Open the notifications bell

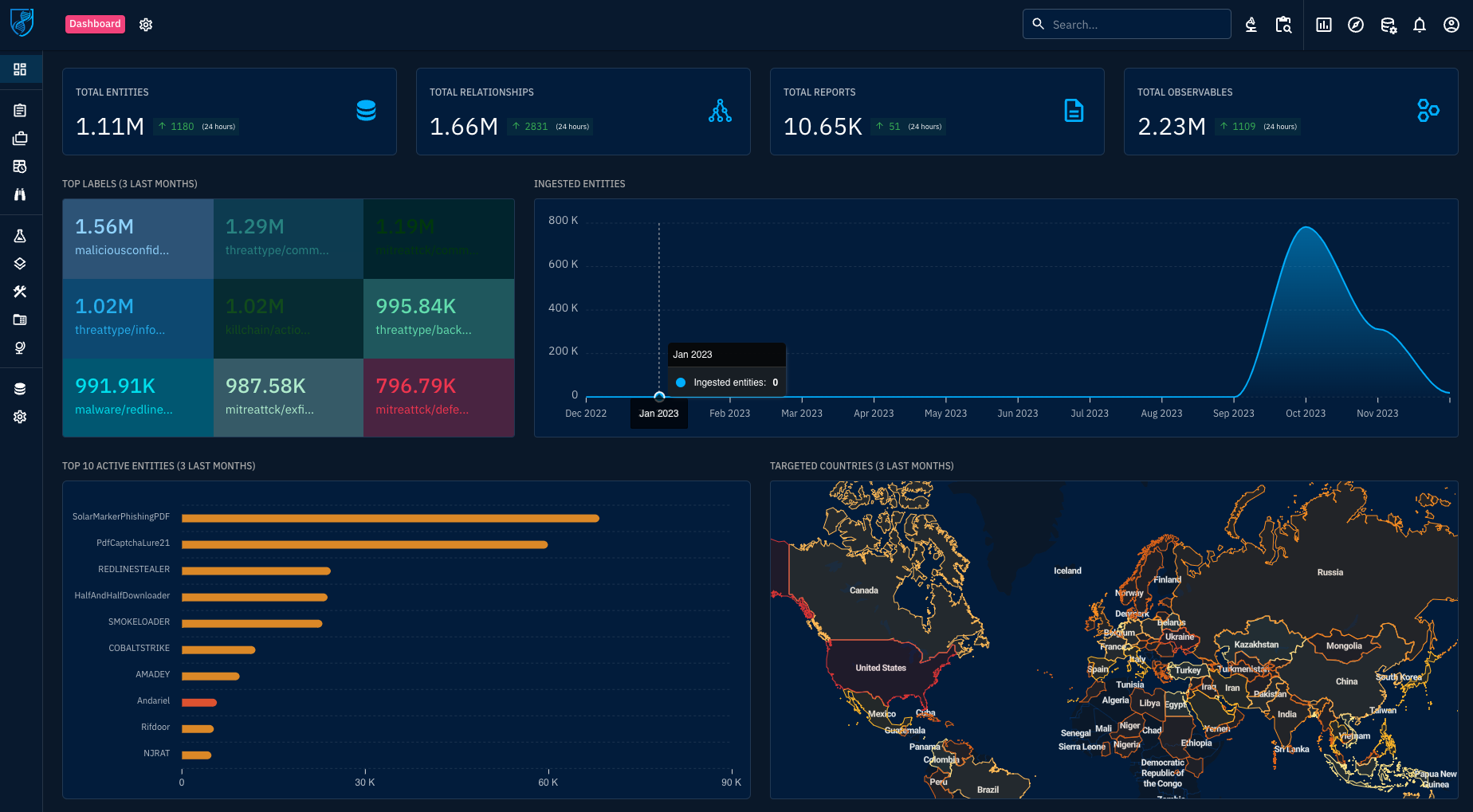[x=1420, y=25]
